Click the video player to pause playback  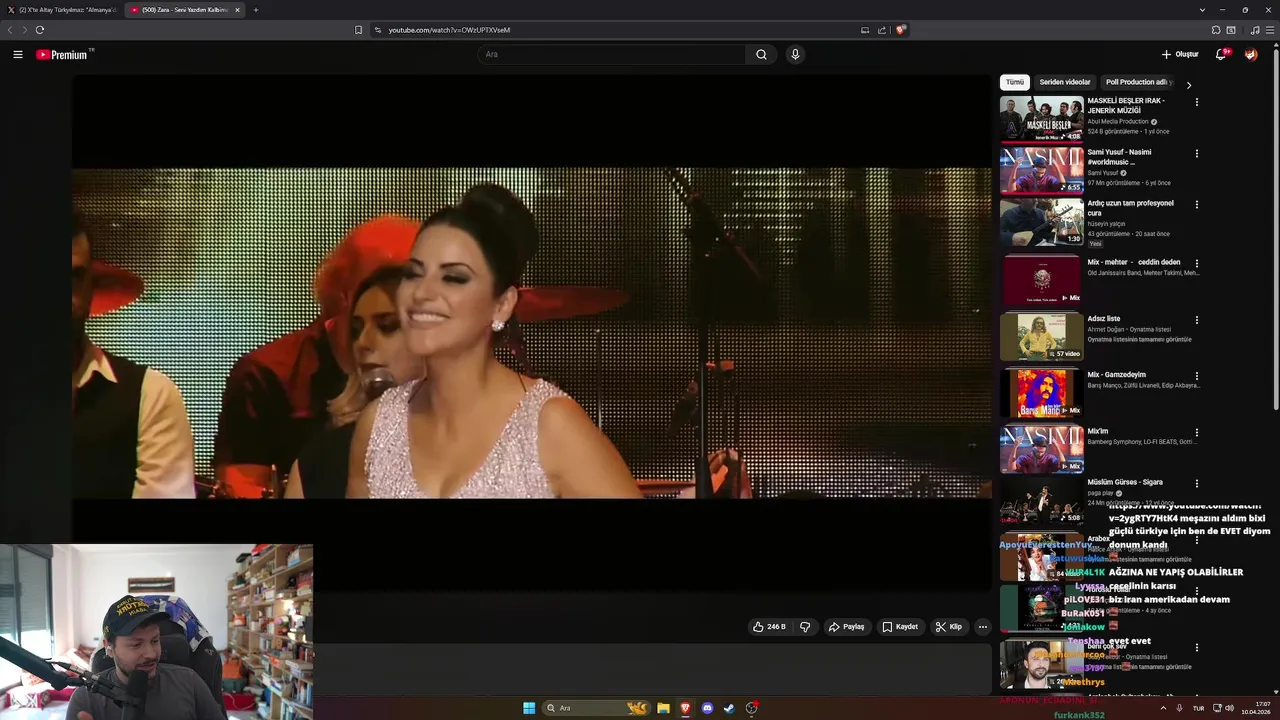(532, 333)
